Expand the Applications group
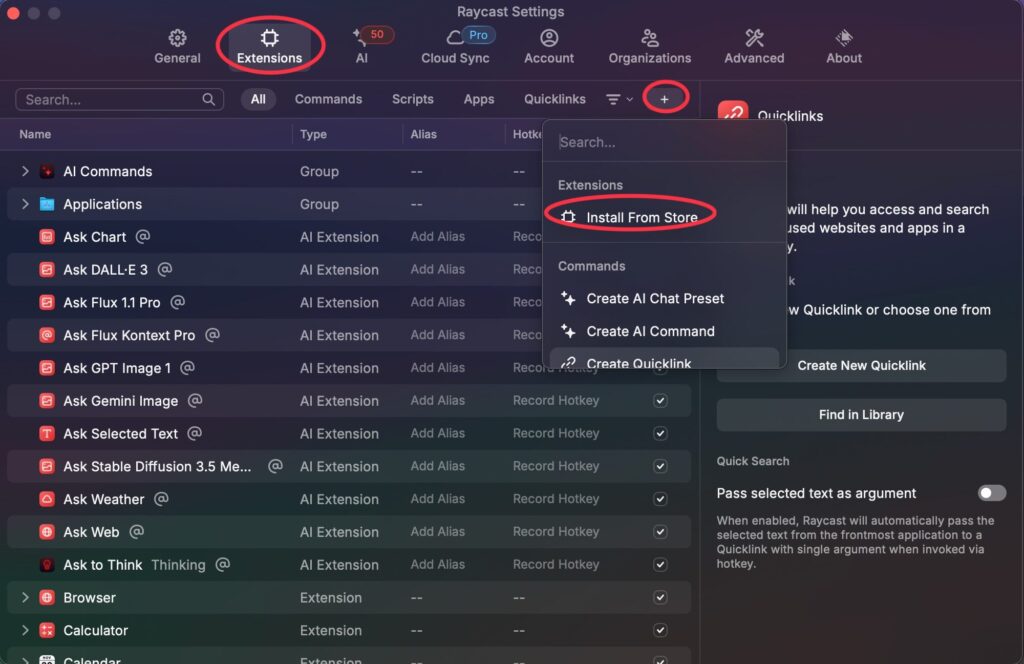The height and width of the screenshot is (664, 1024). [25, 204]
